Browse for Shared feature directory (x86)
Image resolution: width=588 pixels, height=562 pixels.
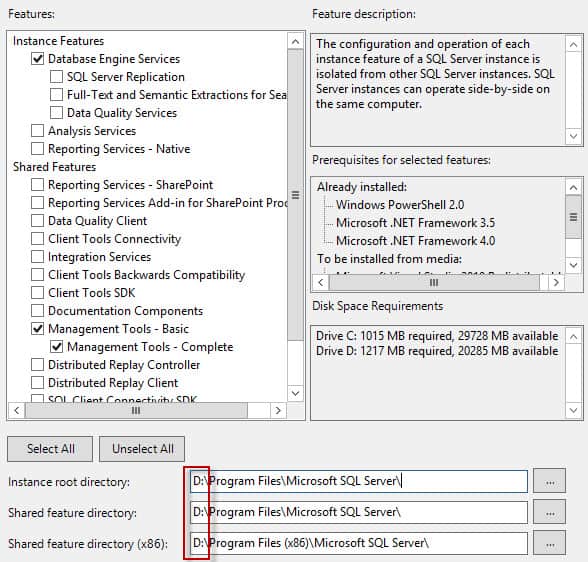tap(550, 543)
